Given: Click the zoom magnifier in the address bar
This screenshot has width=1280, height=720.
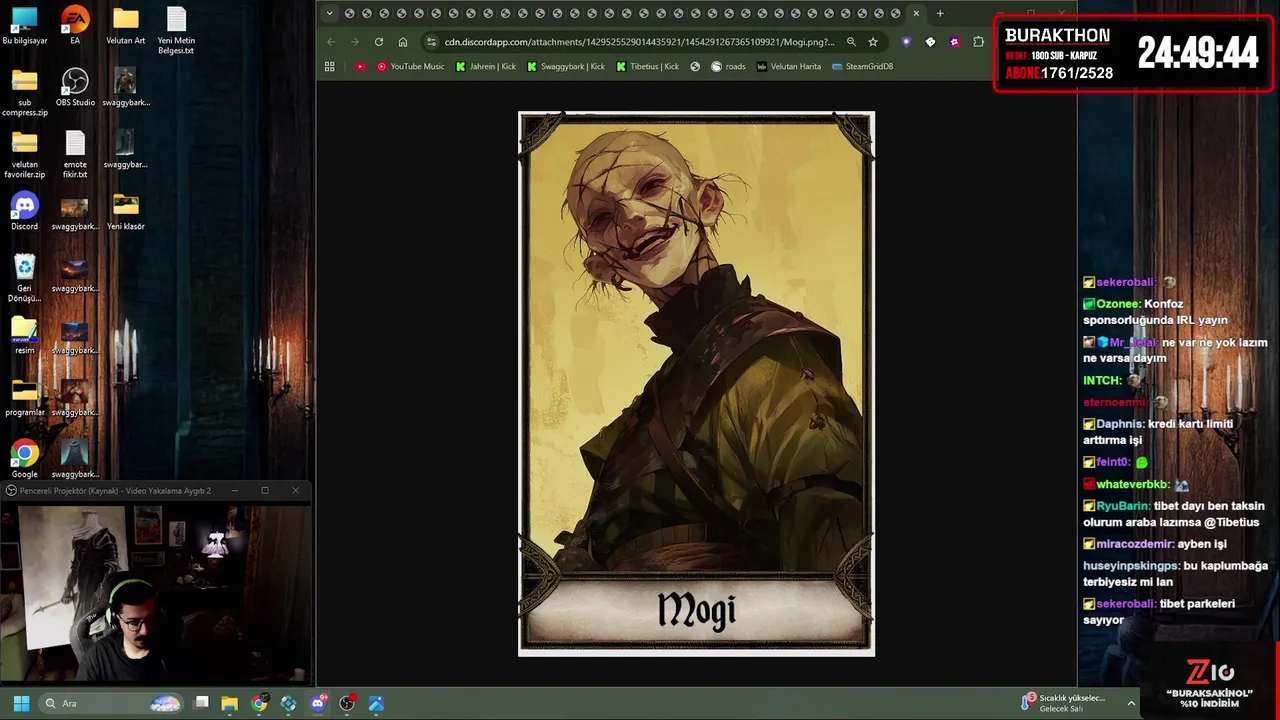Looking at the screenshot, I should tap(851, 42).
